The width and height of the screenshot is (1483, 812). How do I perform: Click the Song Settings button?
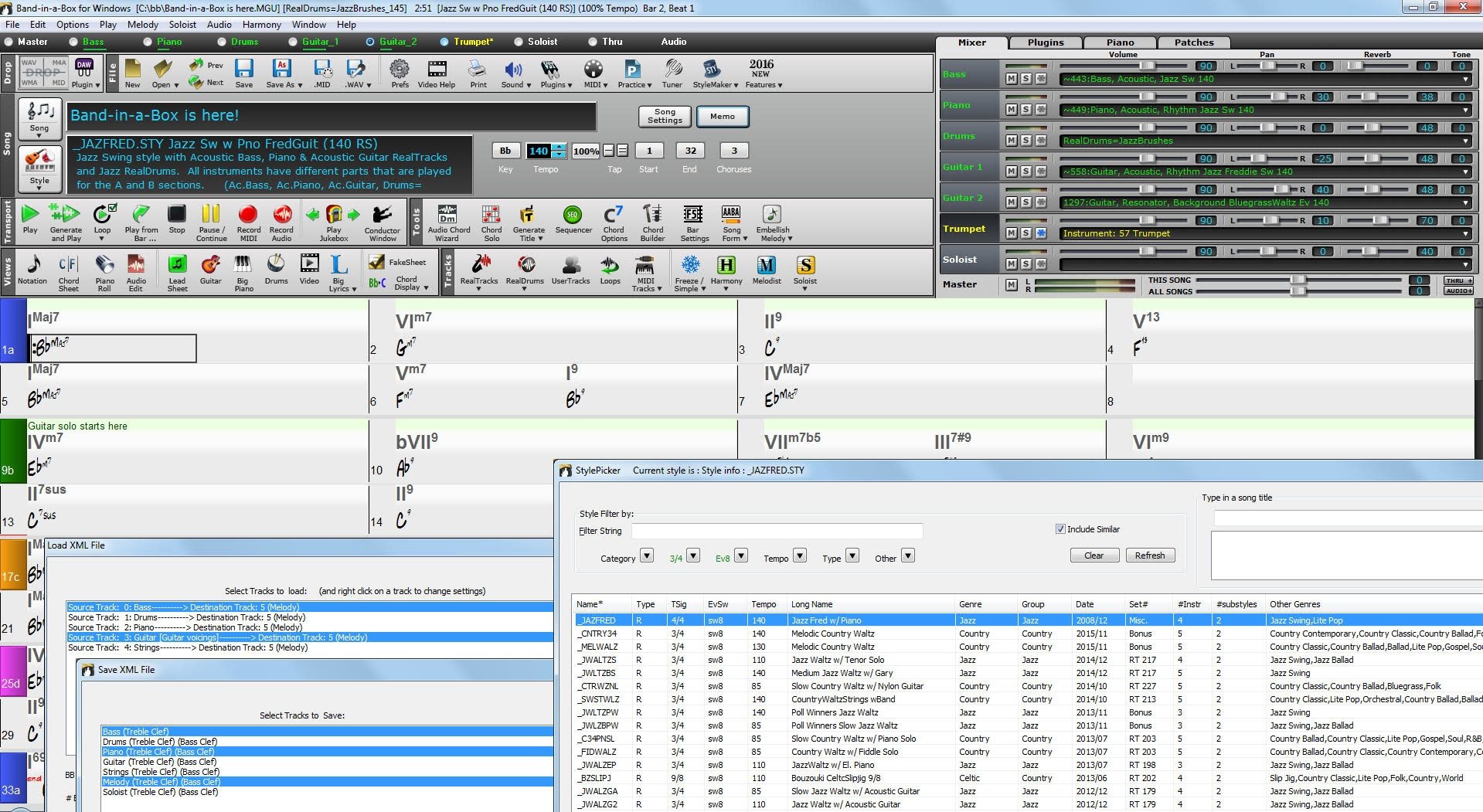(x=665, y=116)
